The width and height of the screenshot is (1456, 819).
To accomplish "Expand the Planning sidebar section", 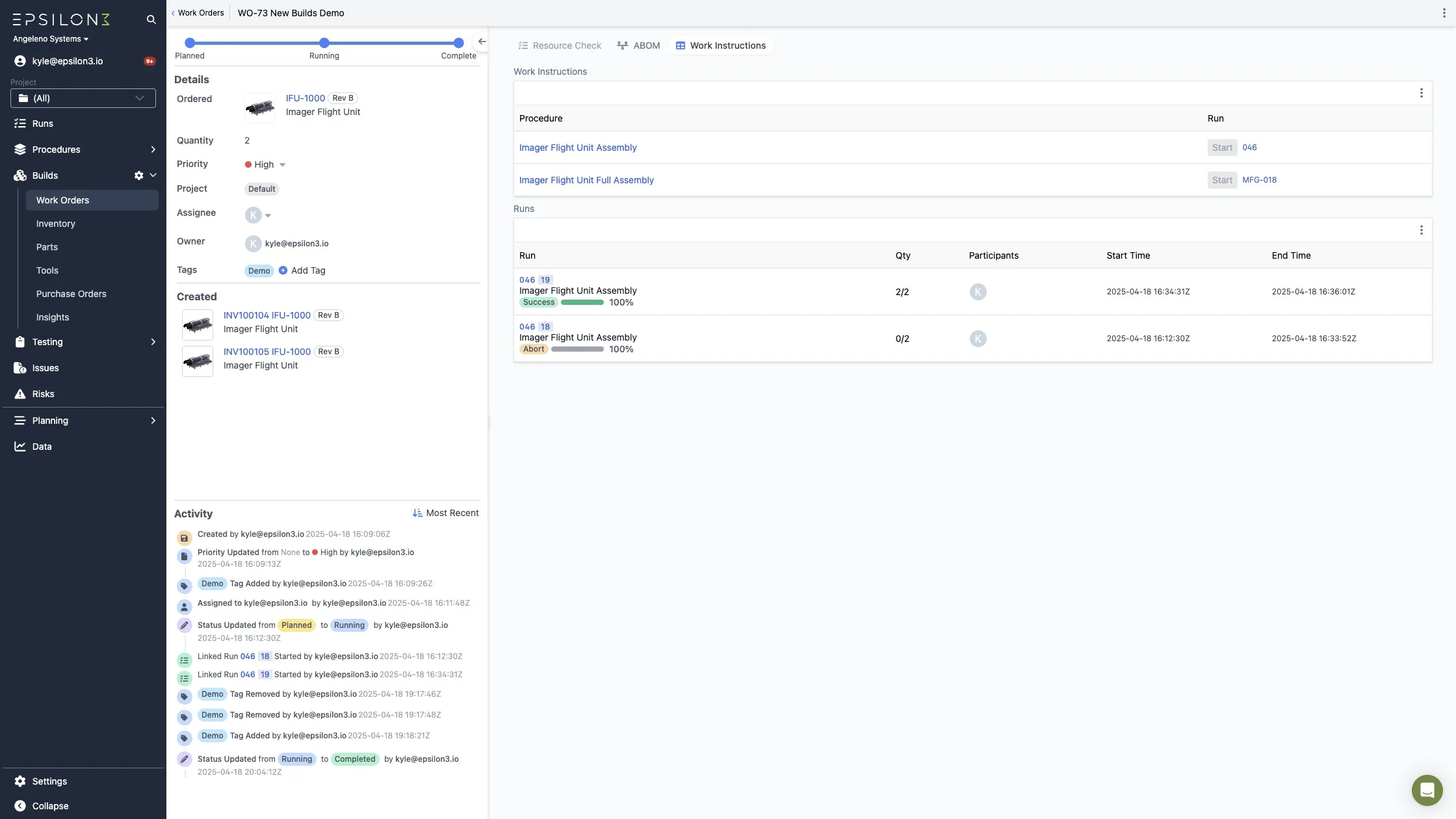I will 153,421.
